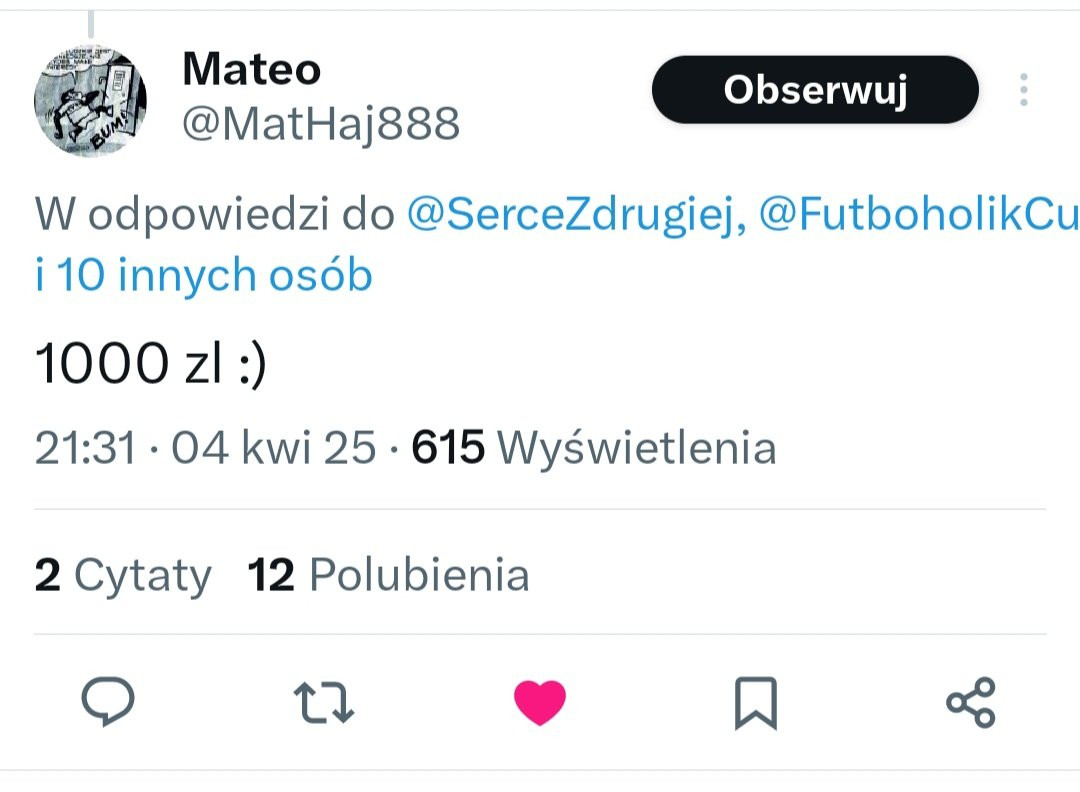1080x792 pixels.
Task: Open the share icon options
Action: pos(971,702)
